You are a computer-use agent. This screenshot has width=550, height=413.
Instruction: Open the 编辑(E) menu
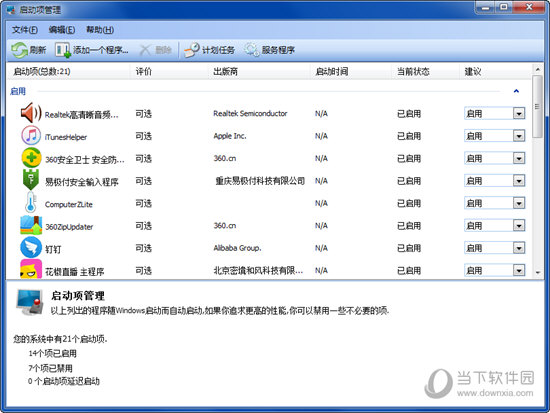62,30
